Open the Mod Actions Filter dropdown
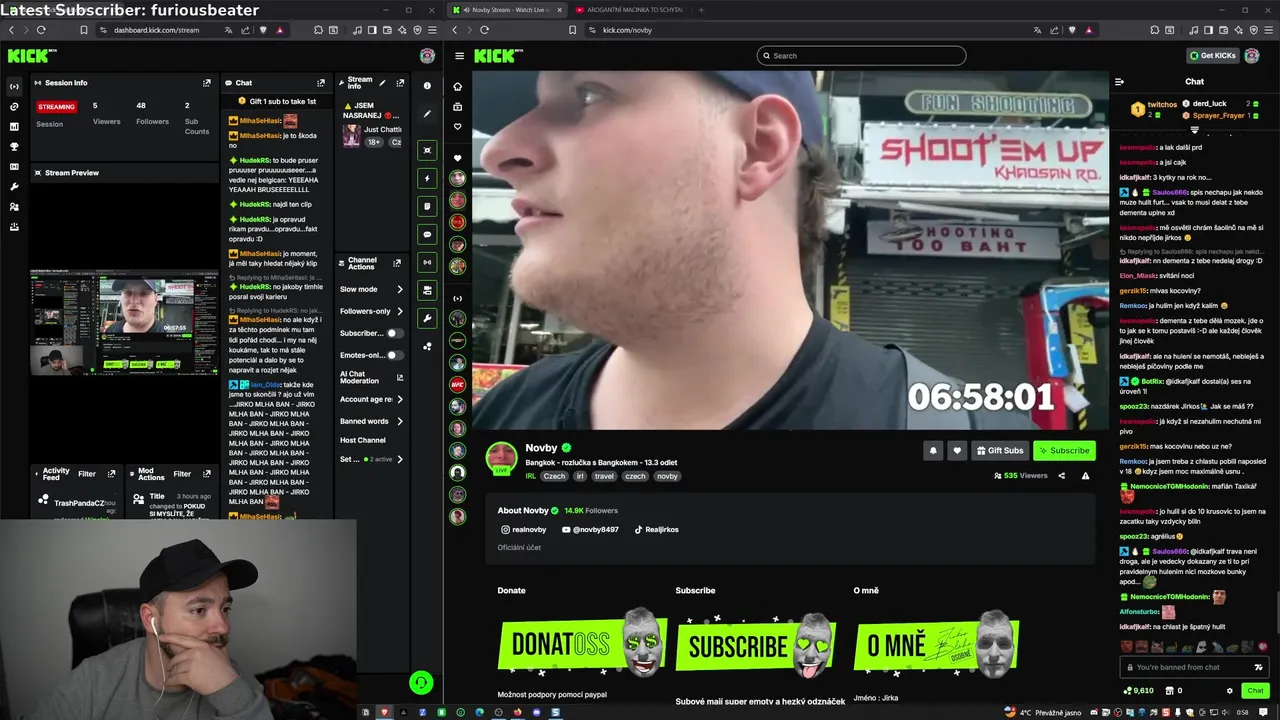1280x720 pixels. point(182,474)
